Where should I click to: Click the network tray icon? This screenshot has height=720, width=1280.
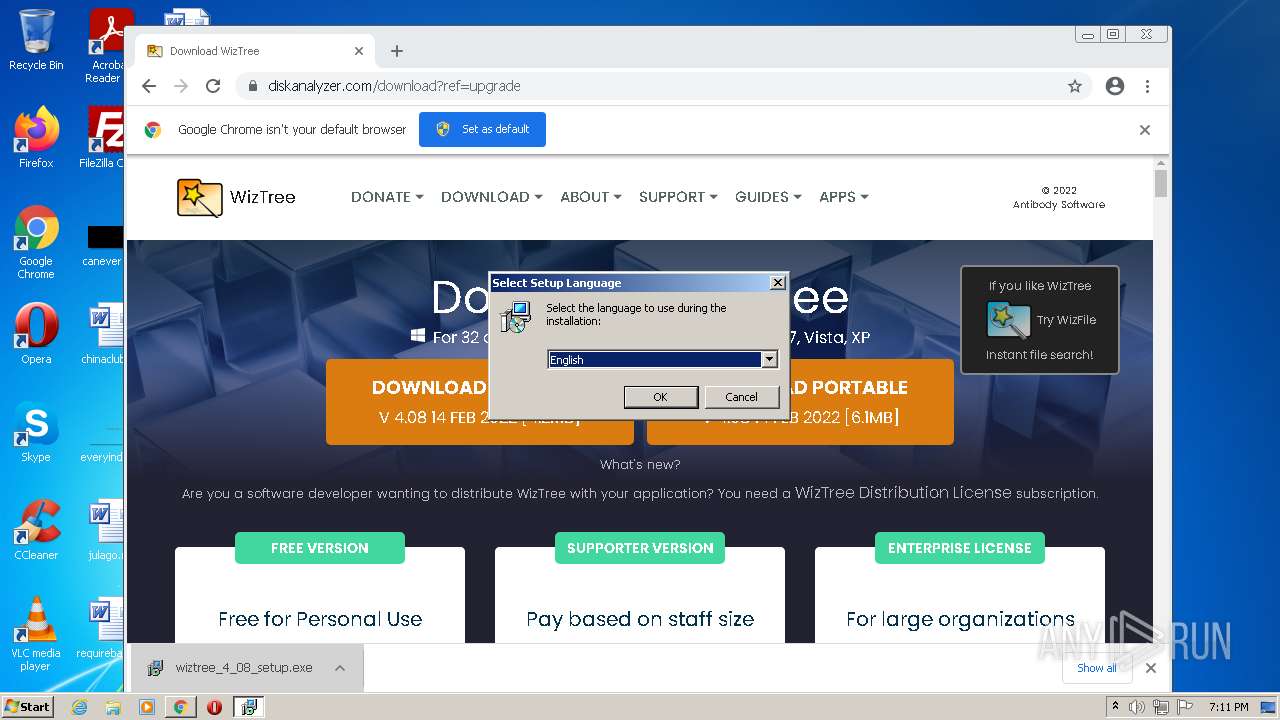tap(1161, 707)
